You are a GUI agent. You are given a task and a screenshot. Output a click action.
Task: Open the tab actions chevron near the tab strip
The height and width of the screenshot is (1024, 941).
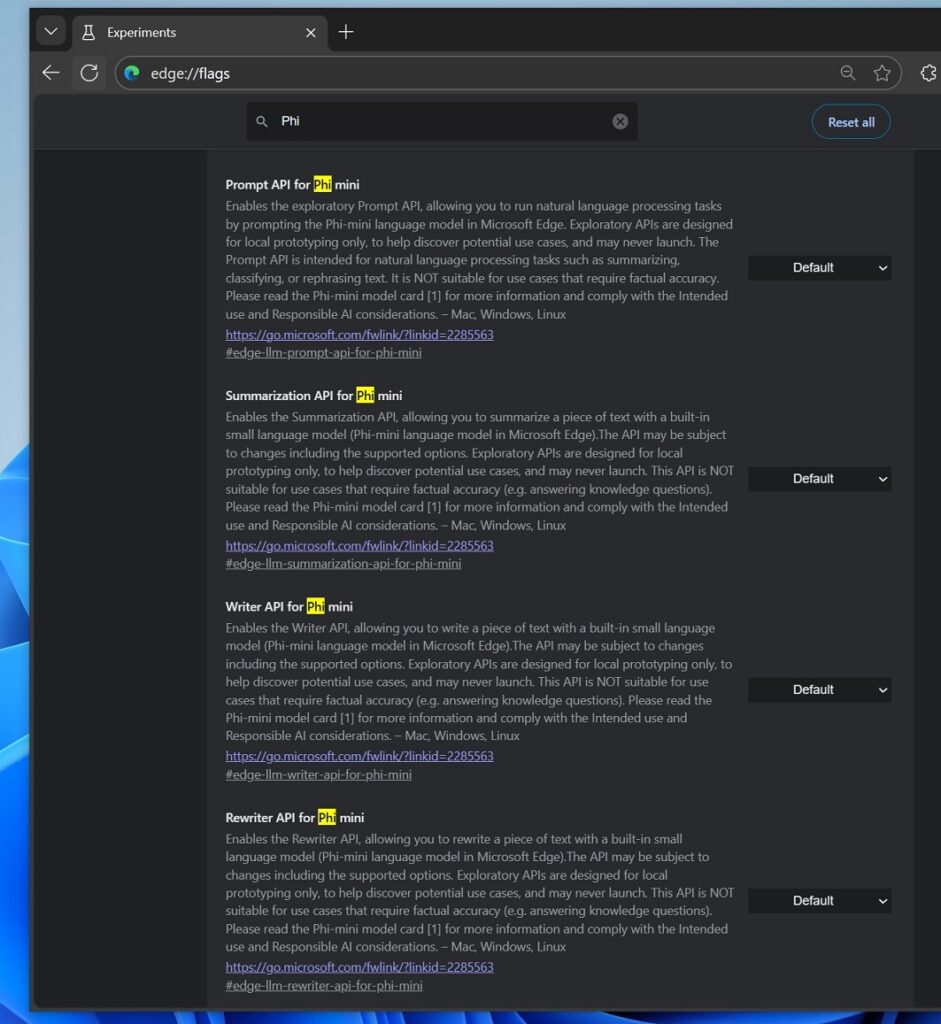(x=51, y=31)
